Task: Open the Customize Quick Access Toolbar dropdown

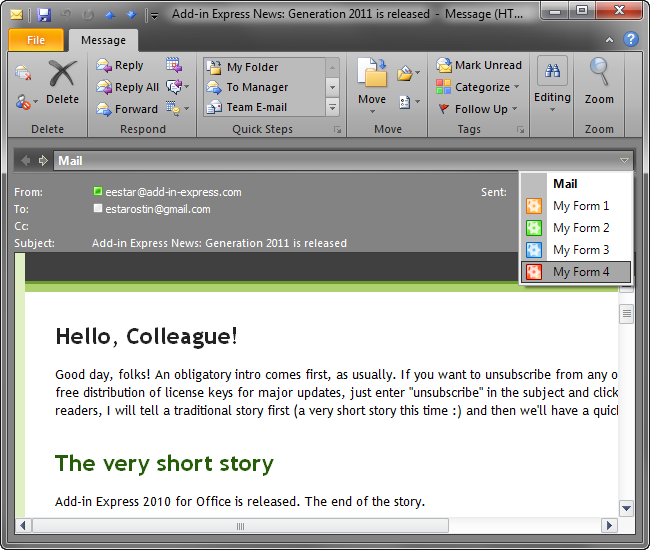Action: (x=154, y=16)
